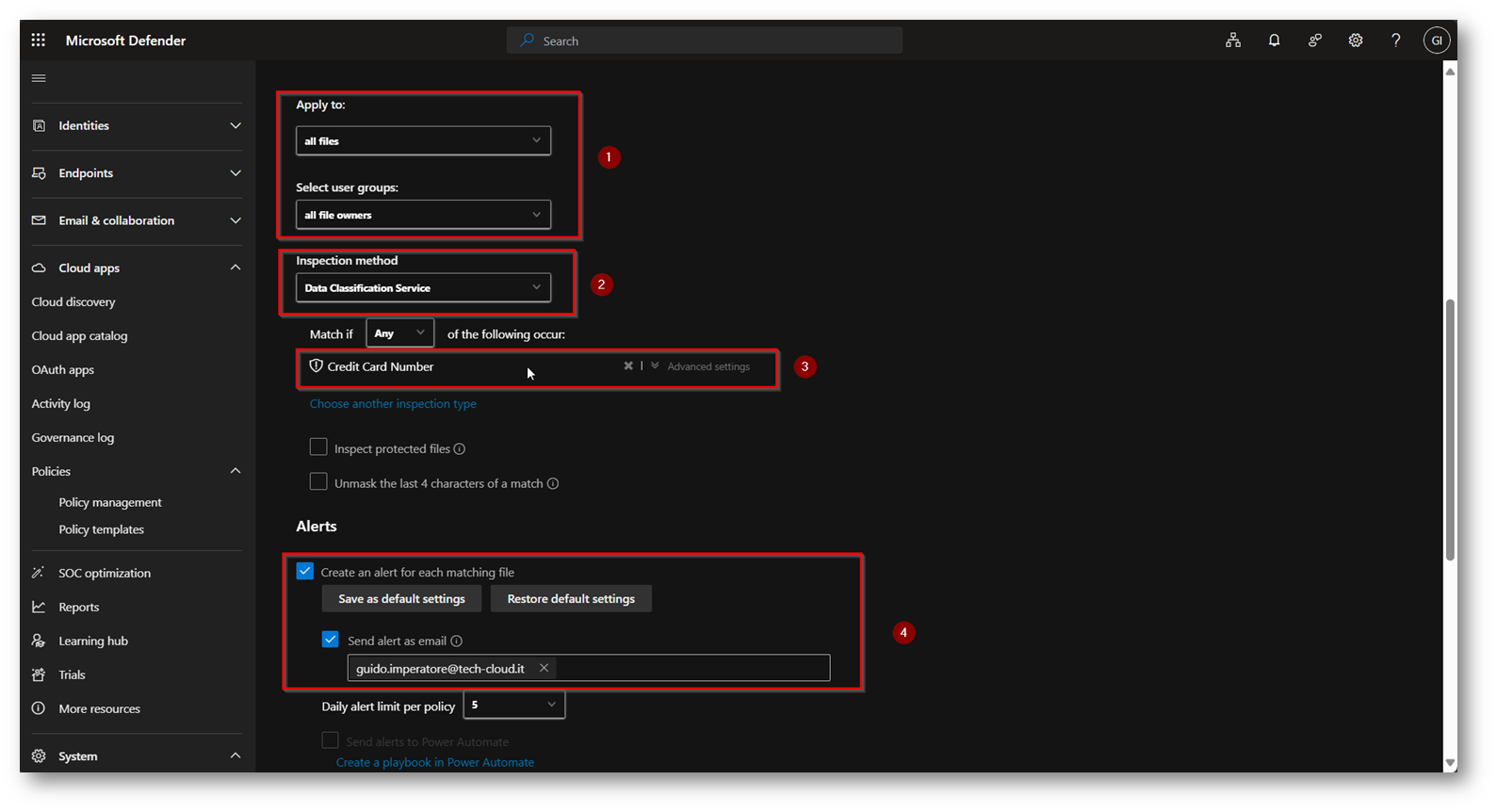Open the notifications bell

pos(1274,41)
